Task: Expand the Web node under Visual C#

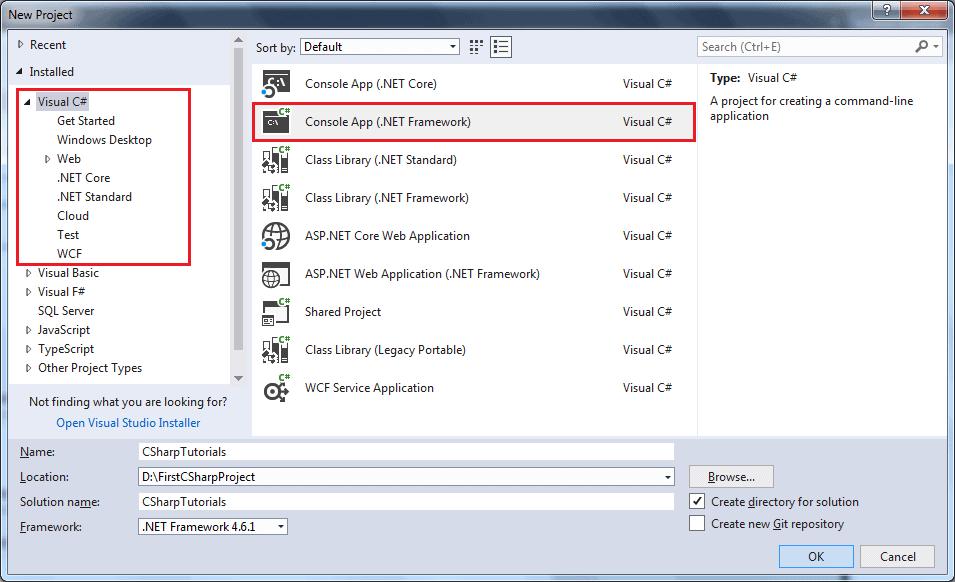Action: tap(48, 158)
